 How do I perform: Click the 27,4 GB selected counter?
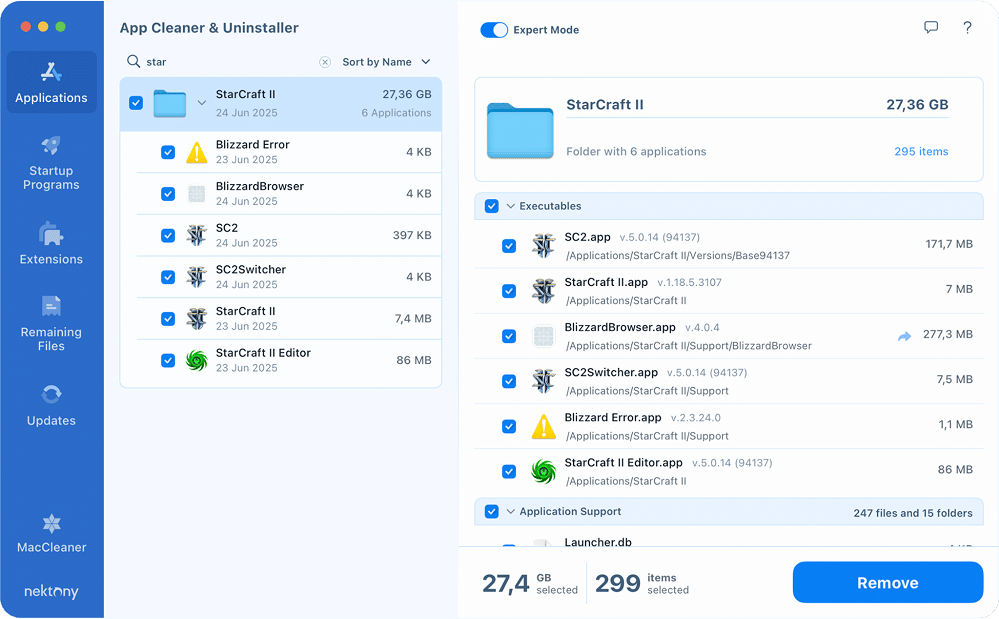(x=529, y=583)
